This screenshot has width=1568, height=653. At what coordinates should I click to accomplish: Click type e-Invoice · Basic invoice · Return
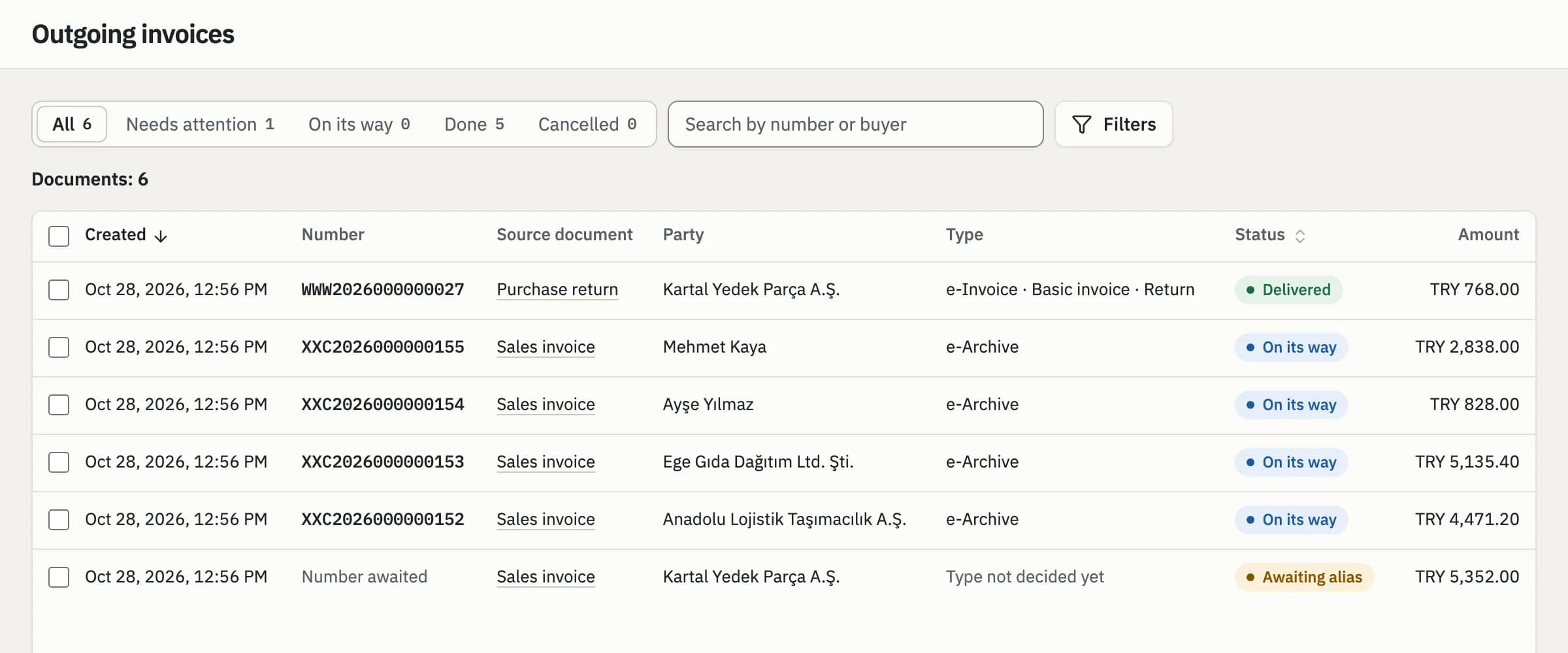[x=1070, y=289]
